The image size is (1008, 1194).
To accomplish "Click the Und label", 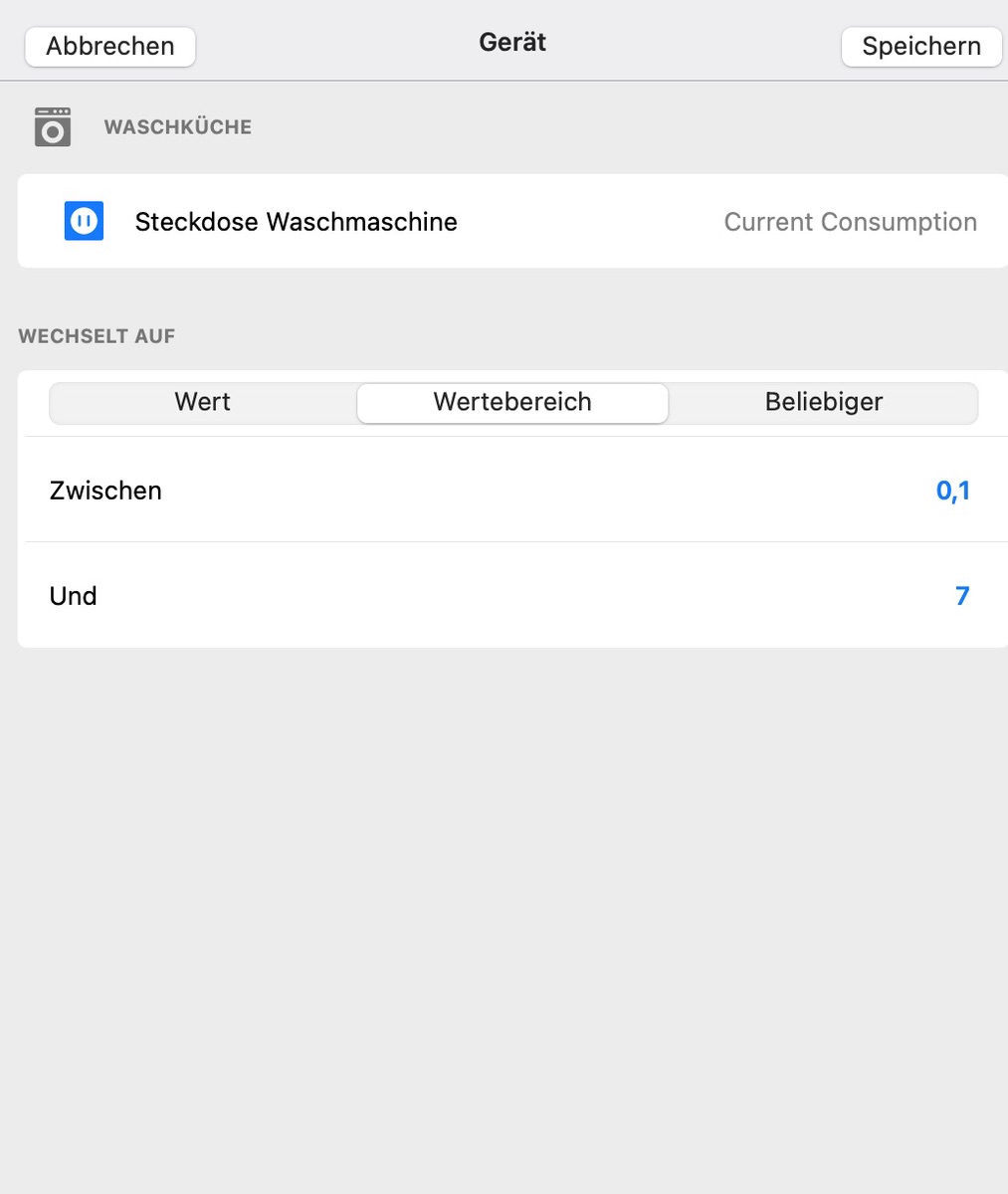I will [74, 596].
